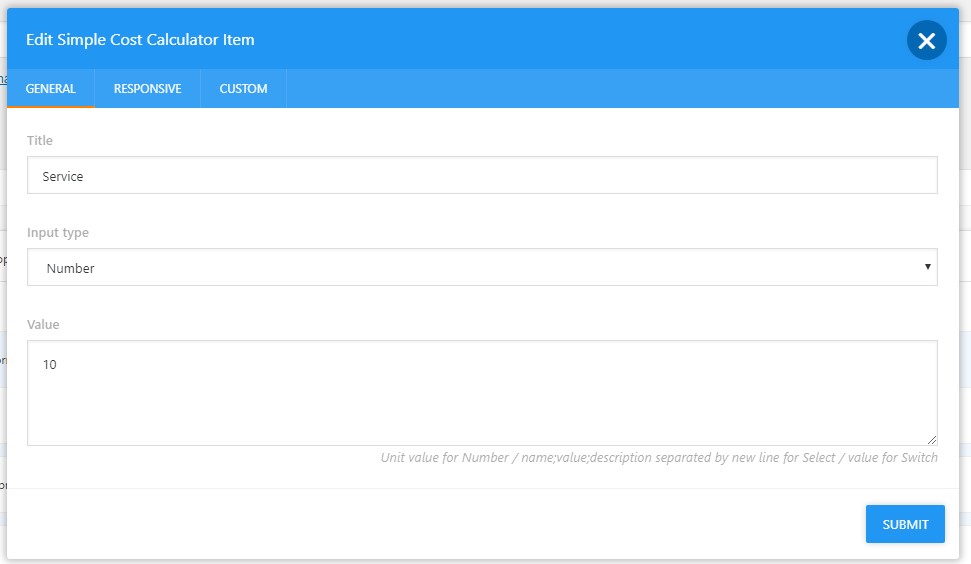Click the Value textarea resize handle
The height and width of the screenshot is (564, 971).
932,440
